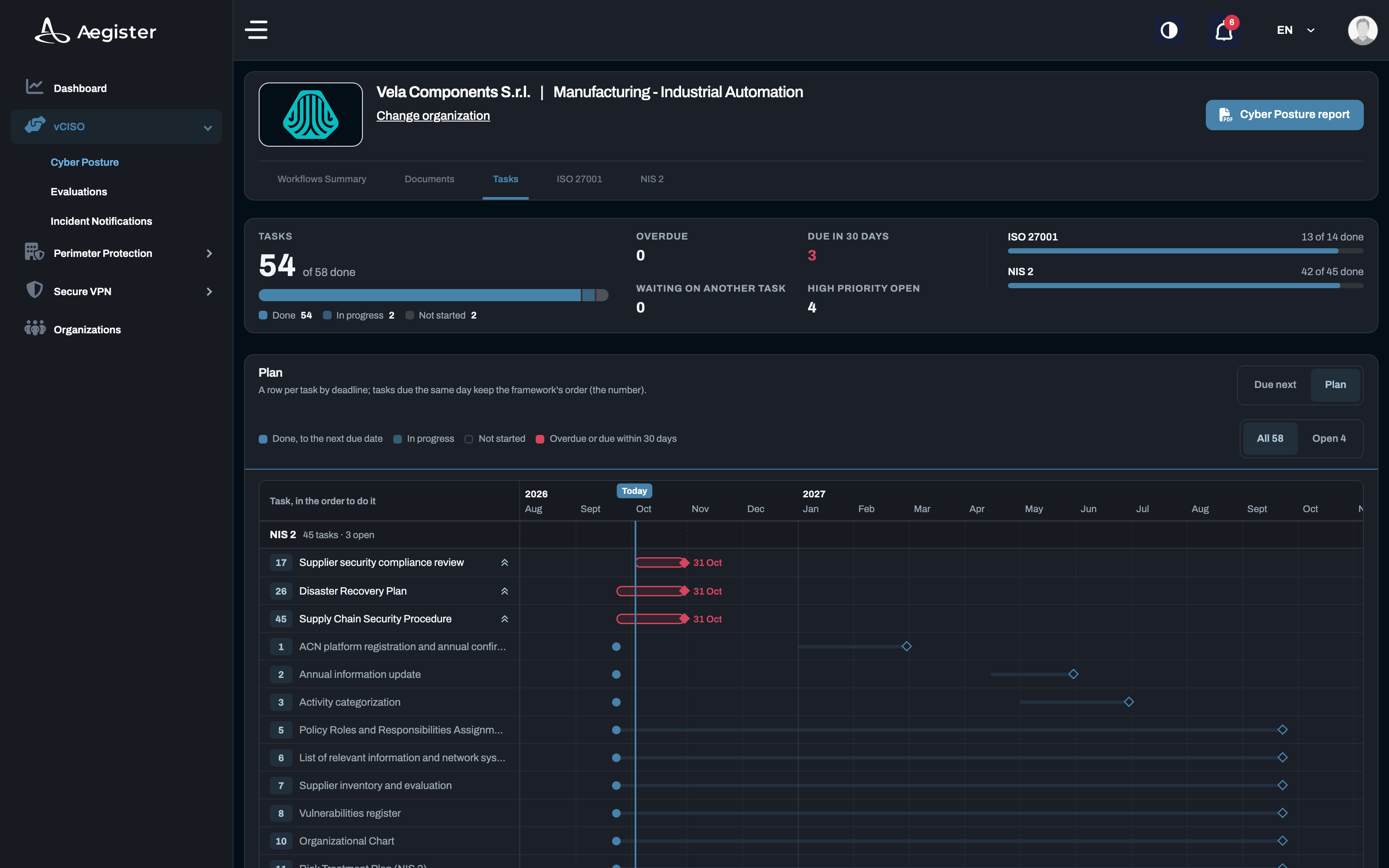Click the ISO 27001 progress bar
The width and height of the screenshot is (1389, 868).
tap(1185, 251)
